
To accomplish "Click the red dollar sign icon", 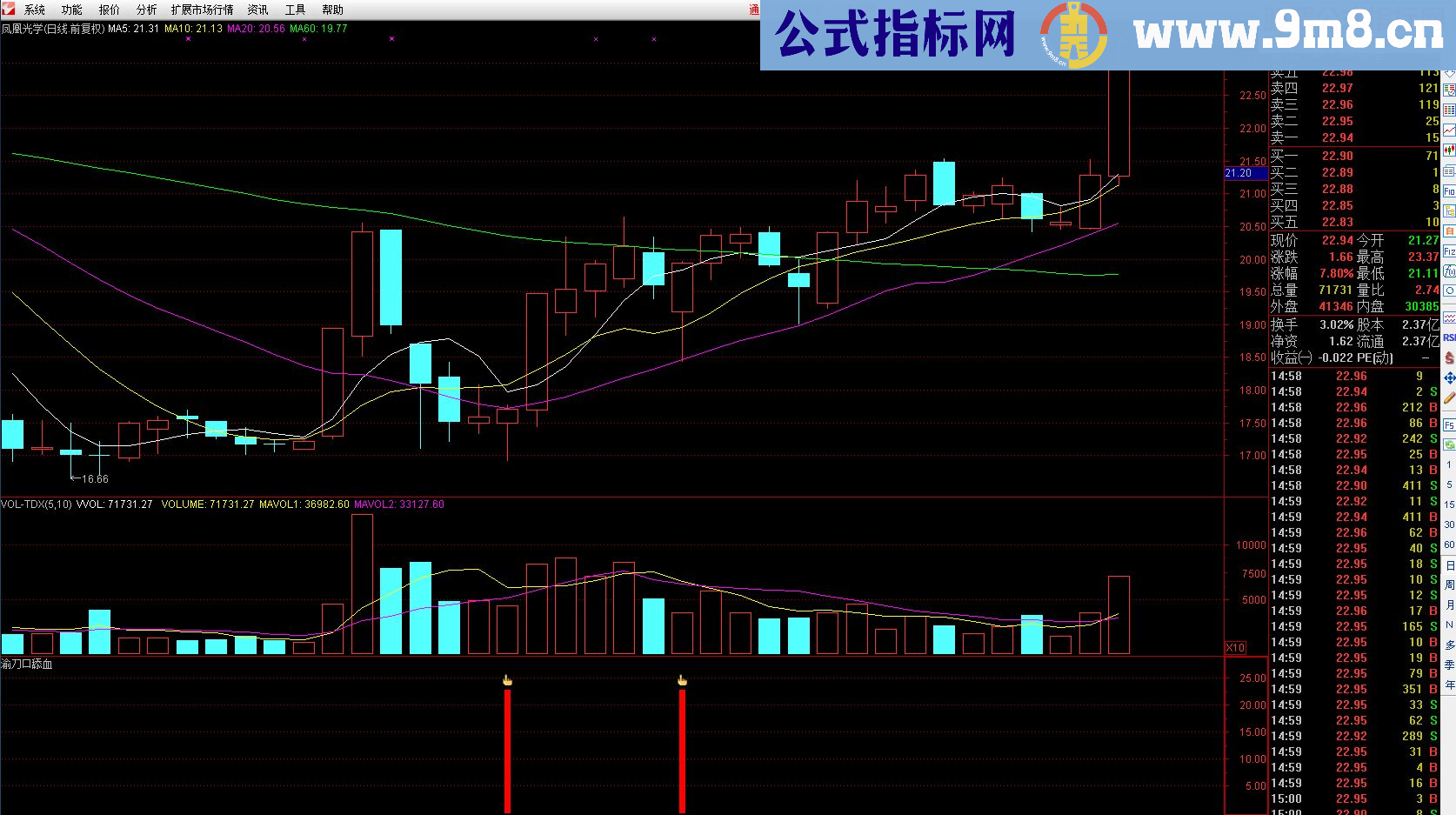I will 1449,357.
